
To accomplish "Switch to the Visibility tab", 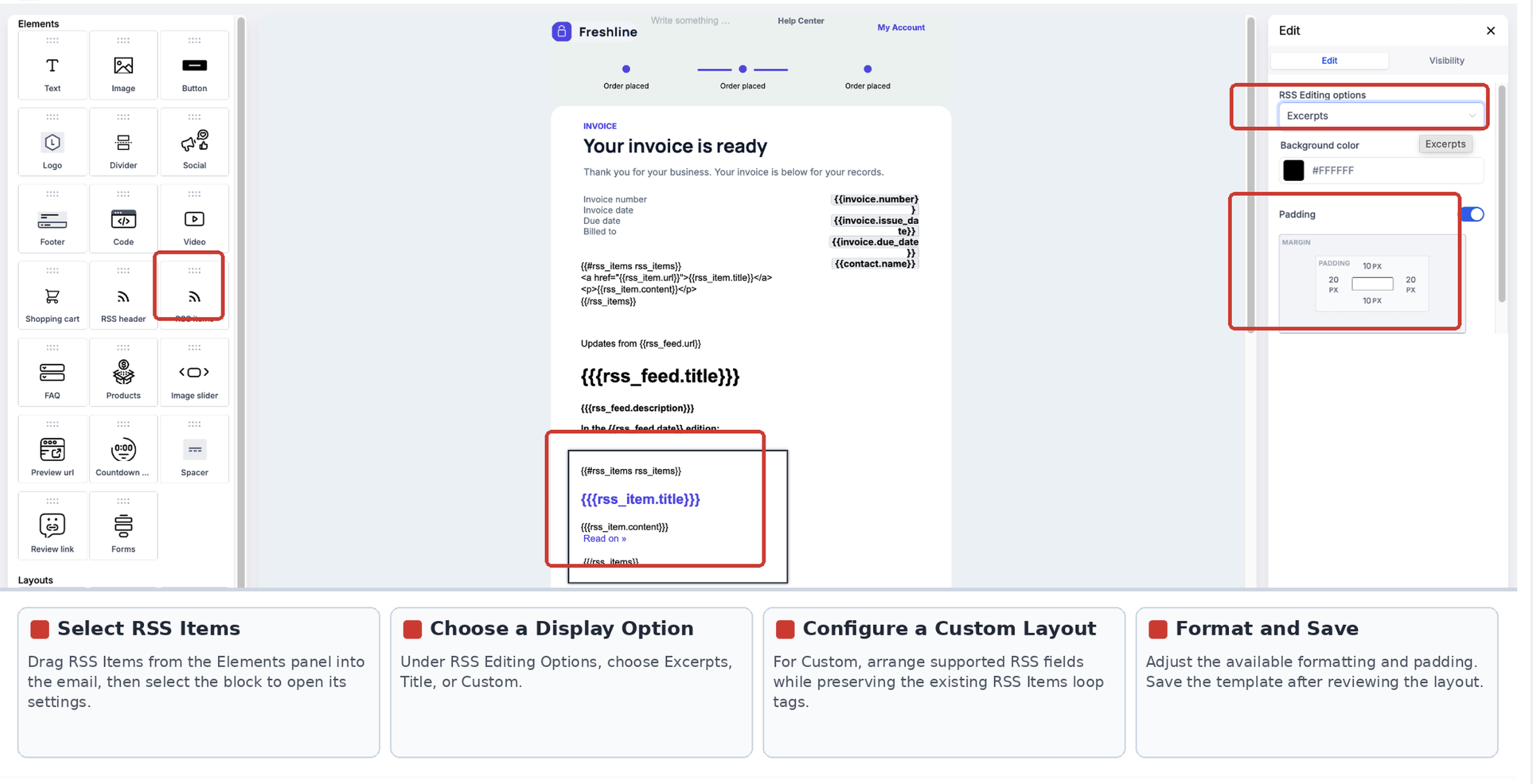I will point(1446,61).
